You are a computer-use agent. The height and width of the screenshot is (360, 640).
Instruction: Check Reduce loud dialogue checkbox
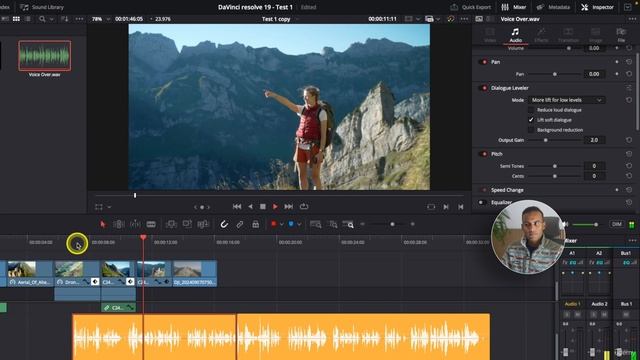(531, 110)
